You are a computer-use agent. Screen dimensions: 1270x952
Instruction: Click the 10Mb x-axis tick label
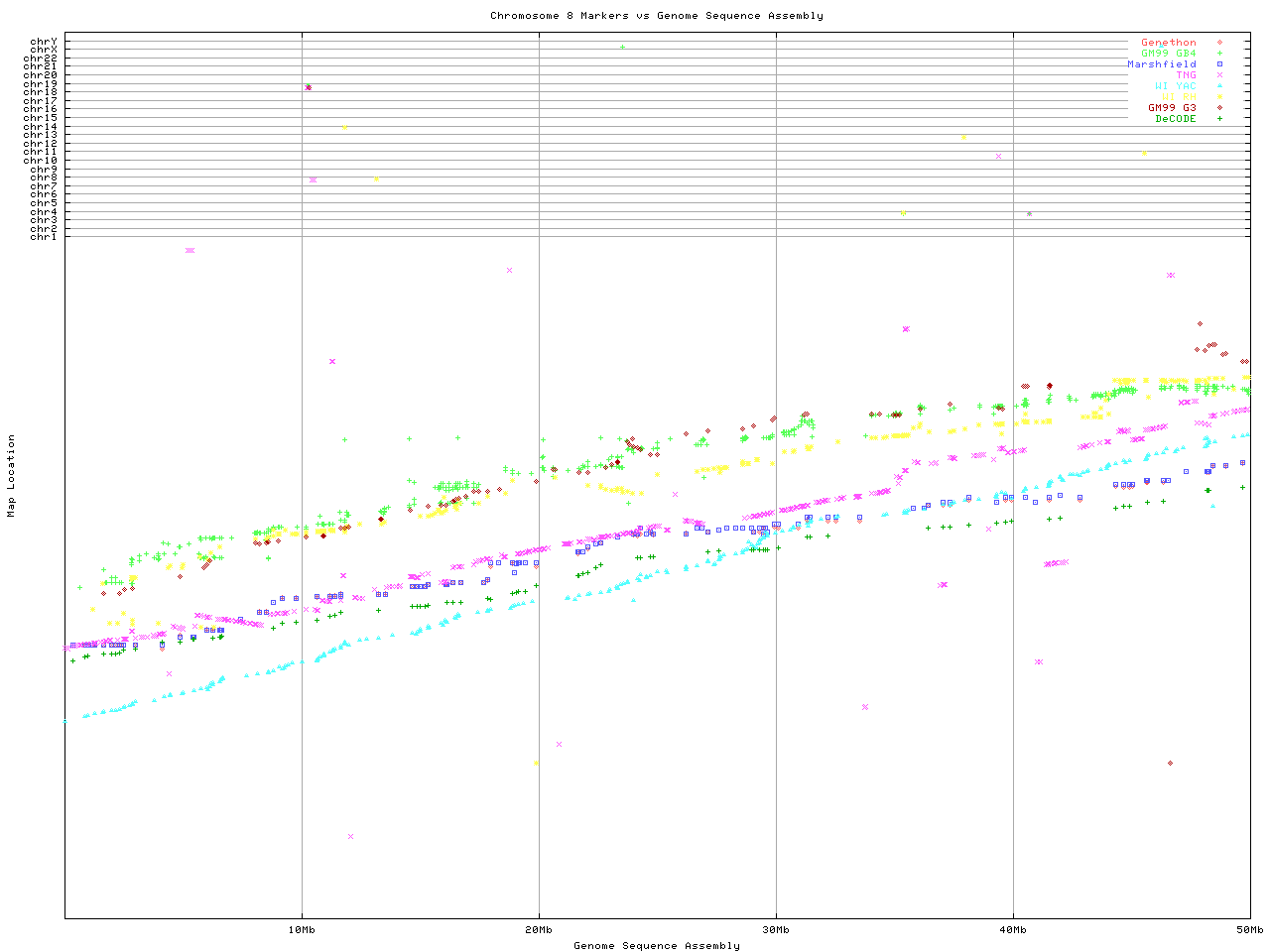[302, 930]
